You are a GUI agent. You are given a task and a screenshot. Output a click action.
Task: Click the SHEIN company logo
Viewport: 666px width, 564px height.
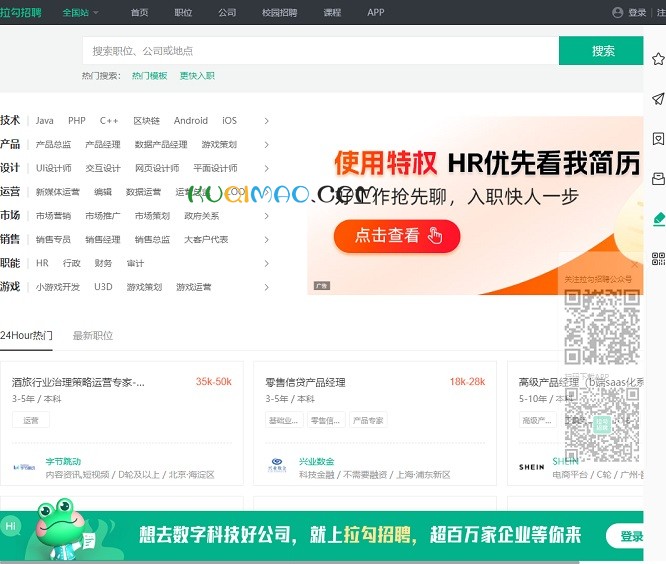coord(531,467)
